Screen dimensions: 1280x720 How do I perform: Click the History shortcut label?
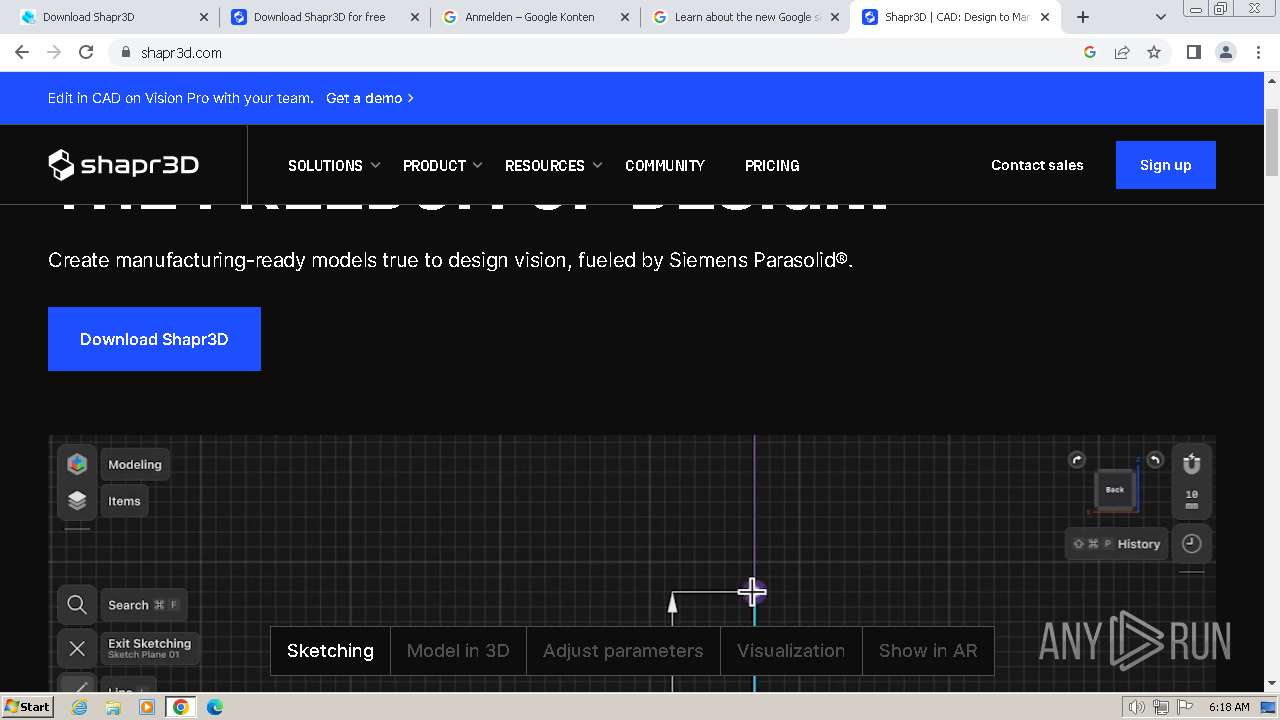coord(1116,544)
